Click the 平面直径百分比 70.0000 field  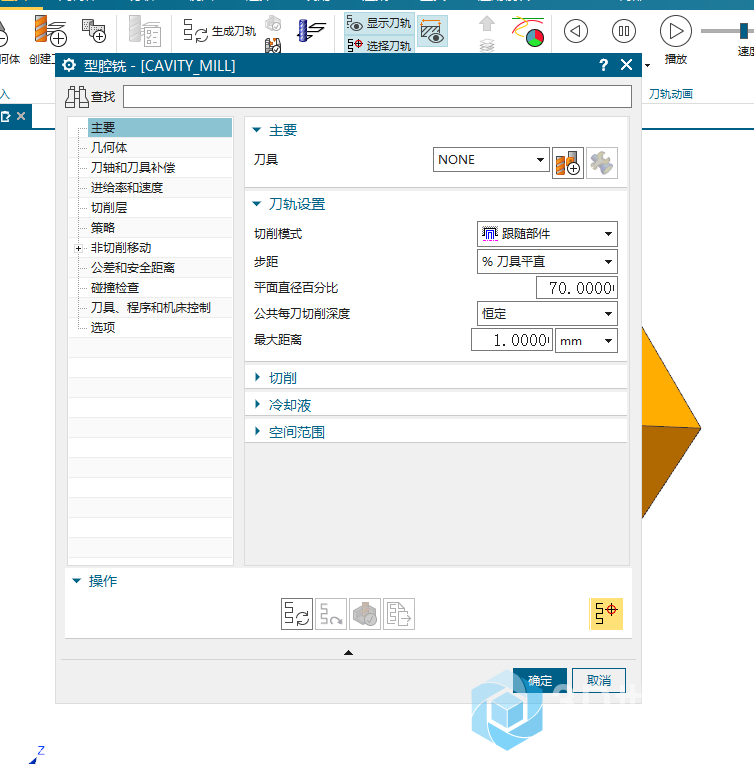pos(577,287)
